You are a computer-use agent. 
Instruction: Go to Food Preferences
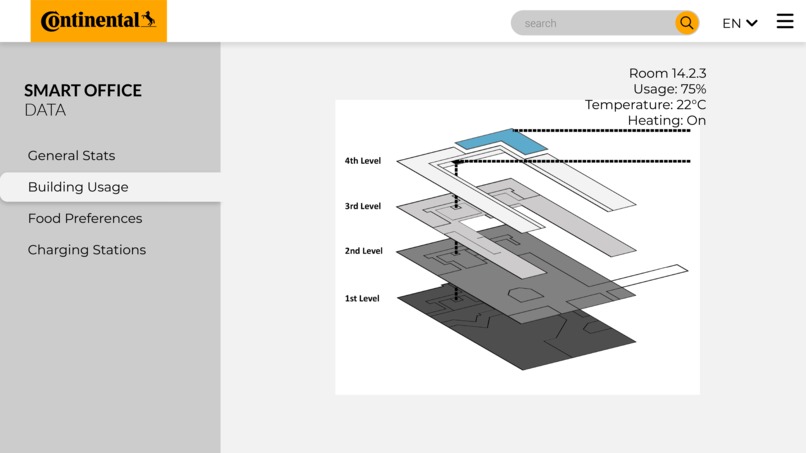click(x=85, y=218)
